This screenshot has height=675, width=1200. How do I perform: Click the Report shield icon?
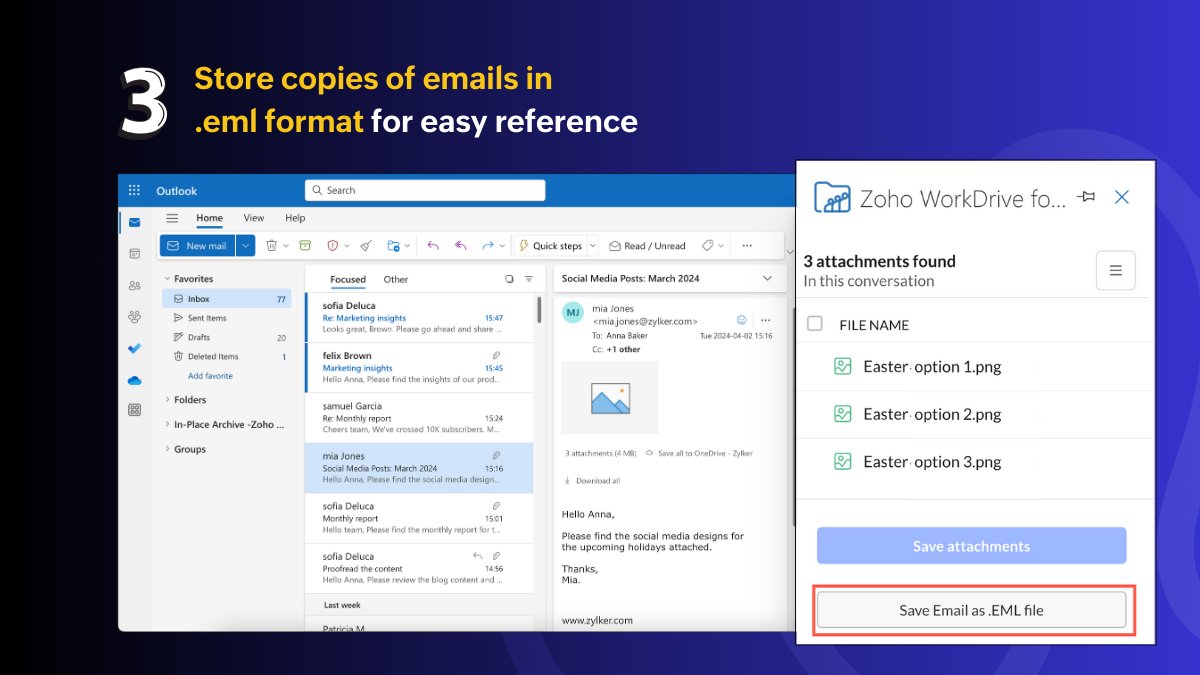334,245
